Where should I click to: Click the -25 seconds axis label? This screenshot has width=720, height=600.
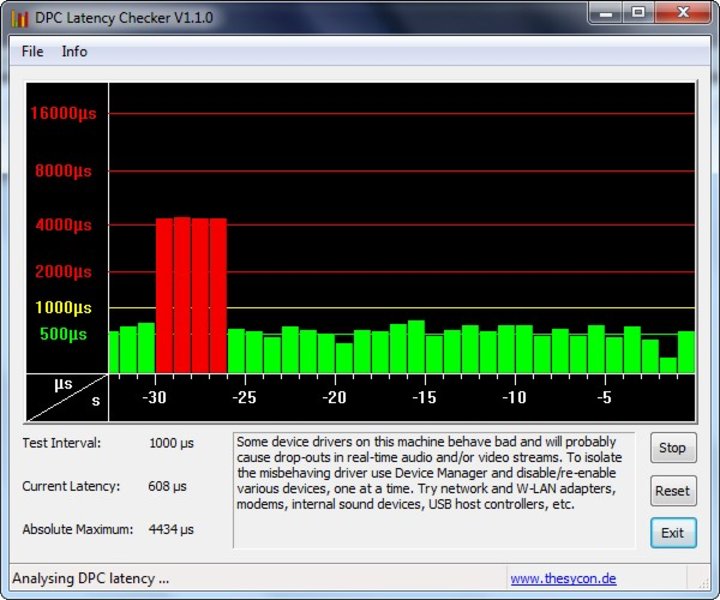(x=244, y=397)
